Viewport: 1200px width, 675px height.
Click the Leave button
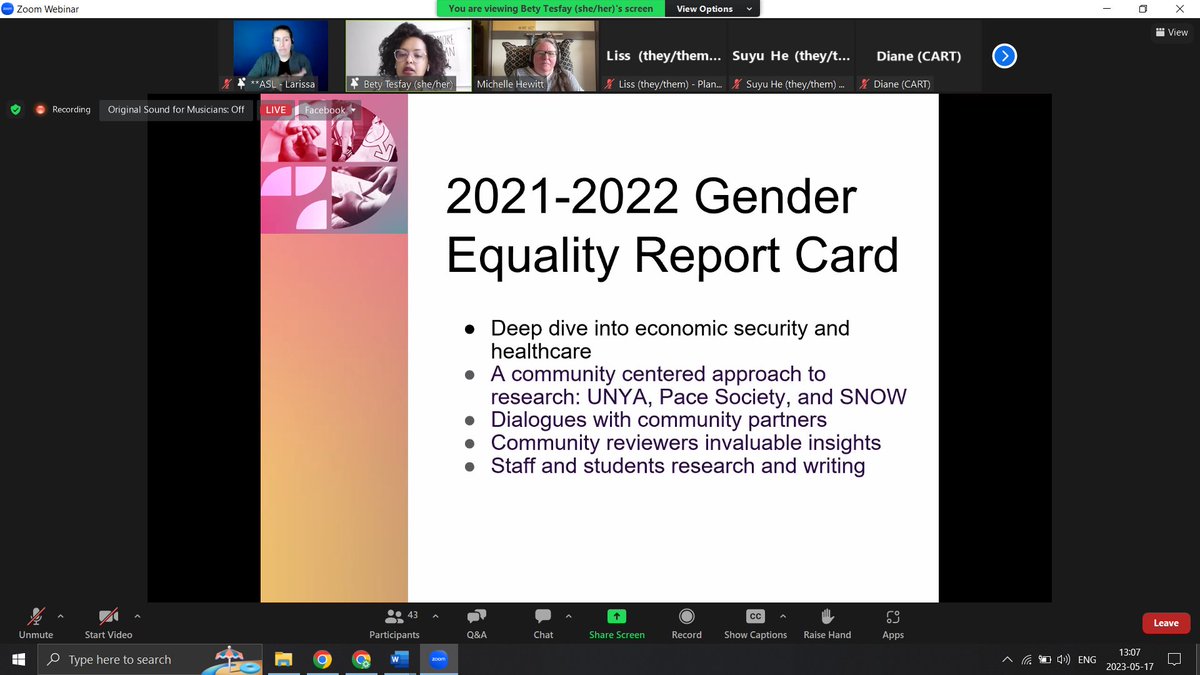[1165, 622]
